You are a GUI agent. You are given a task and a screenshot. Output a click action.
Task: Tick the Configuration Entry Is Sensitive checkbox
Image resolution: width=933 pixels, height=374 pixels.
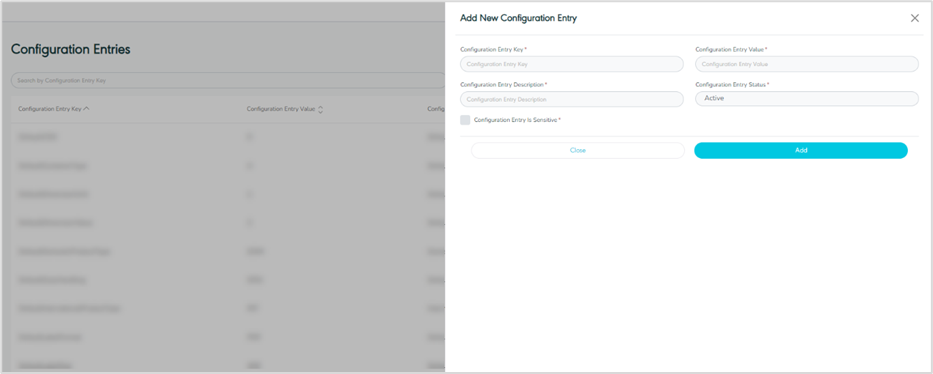click(465, 120)
